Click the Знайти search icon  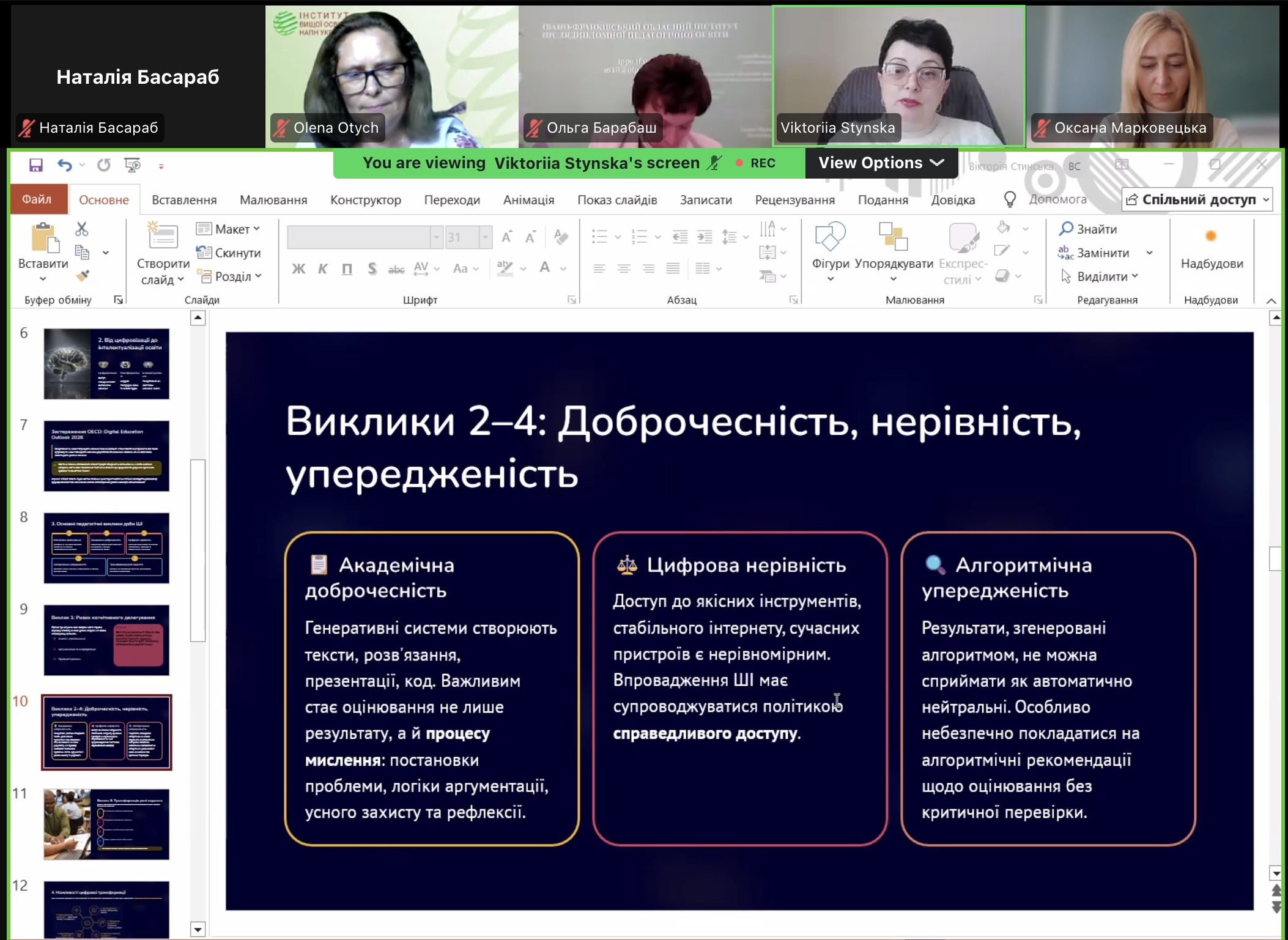(1066, 229)
